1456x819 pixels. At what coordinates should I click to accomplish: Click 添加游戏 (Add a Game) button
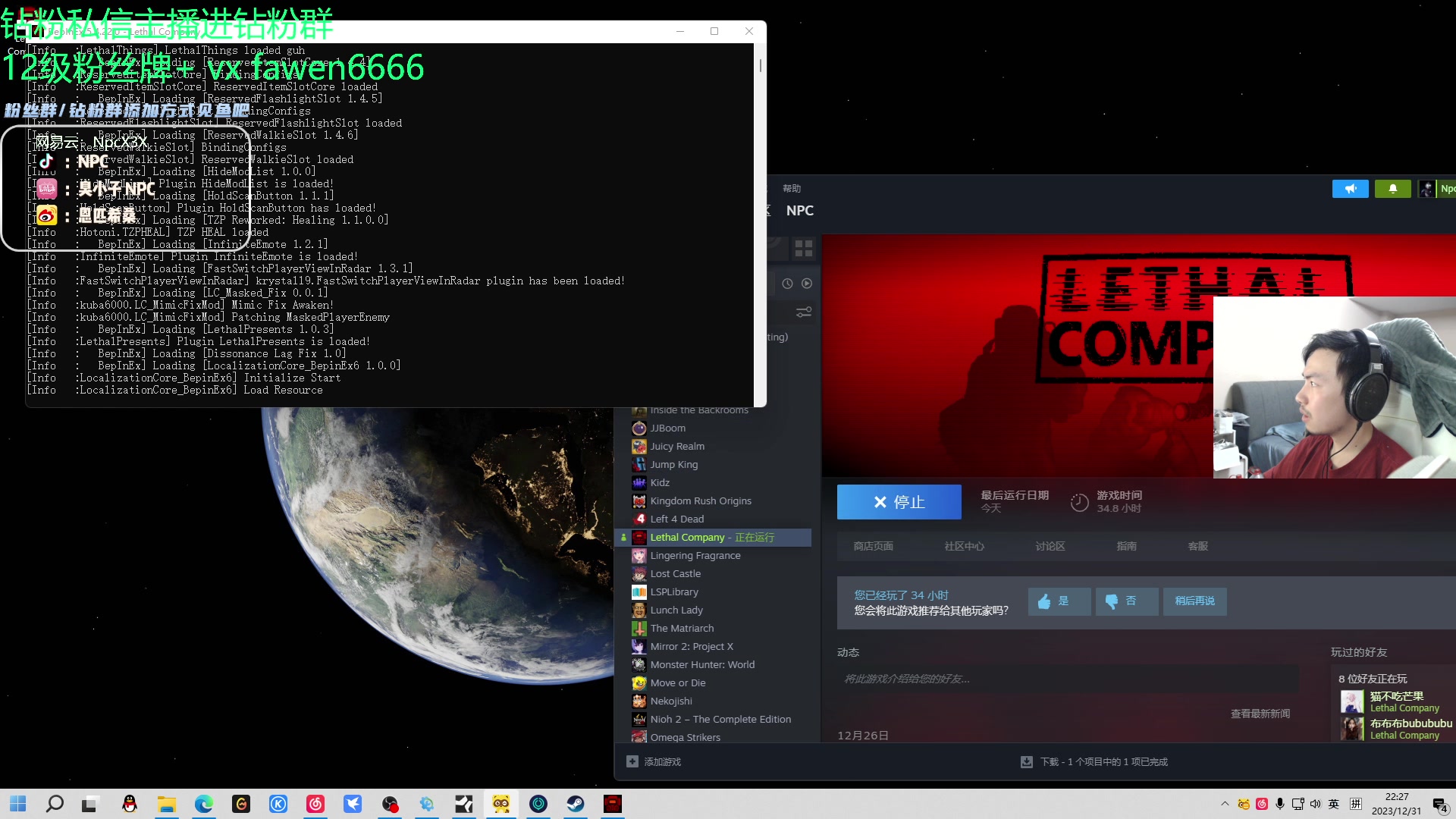(x=654, y=761)
